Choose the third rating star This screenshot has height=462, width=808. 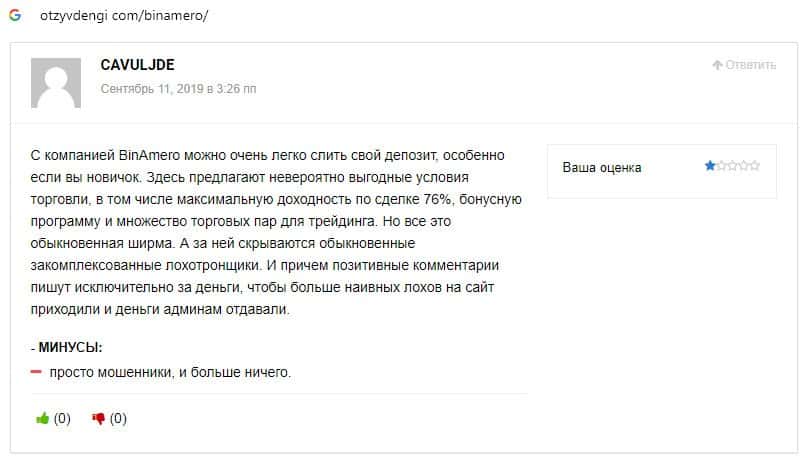point(732,166)
